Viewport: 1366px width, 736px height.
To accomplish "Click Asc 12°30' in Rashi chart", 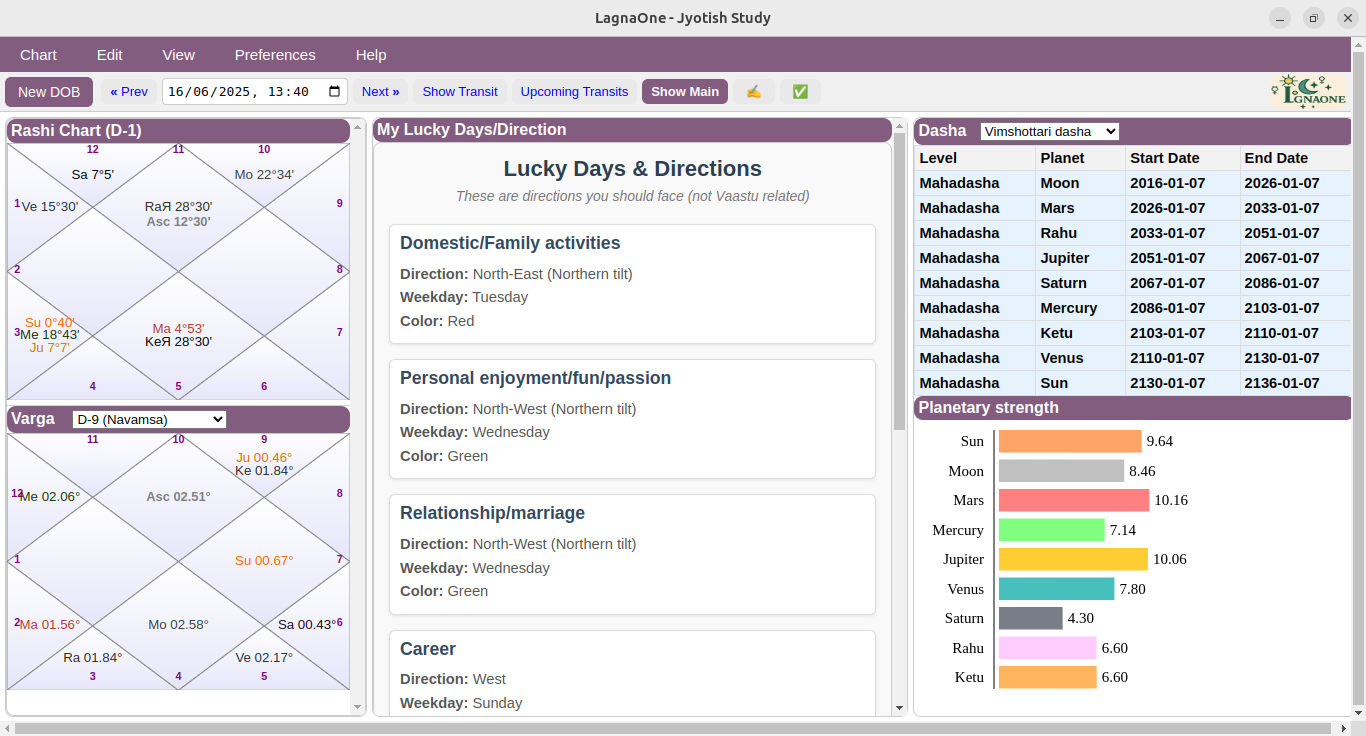I will (x=178, y=222).
